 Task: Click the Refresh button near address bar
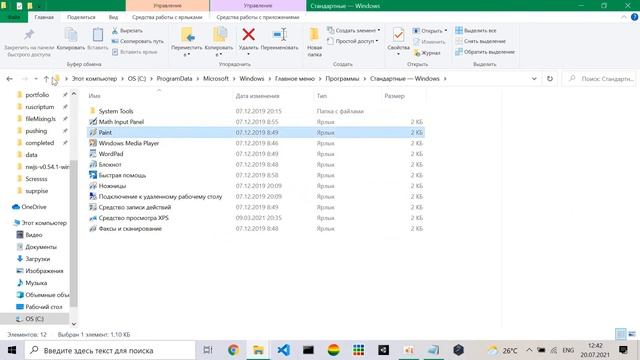pyautogui.click(x=550, y=79)
